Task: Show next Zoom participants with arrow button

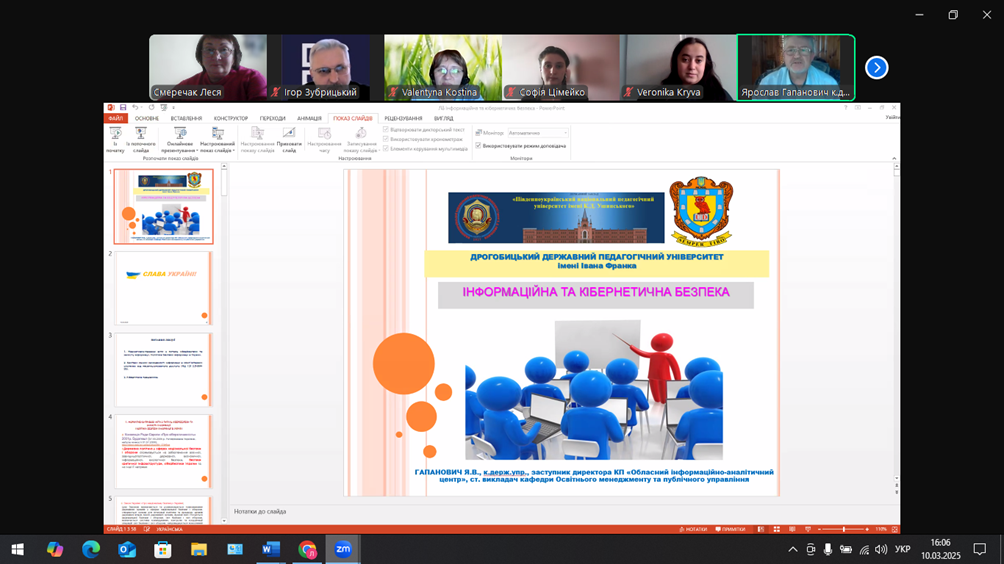Action: tap(876, 67)
